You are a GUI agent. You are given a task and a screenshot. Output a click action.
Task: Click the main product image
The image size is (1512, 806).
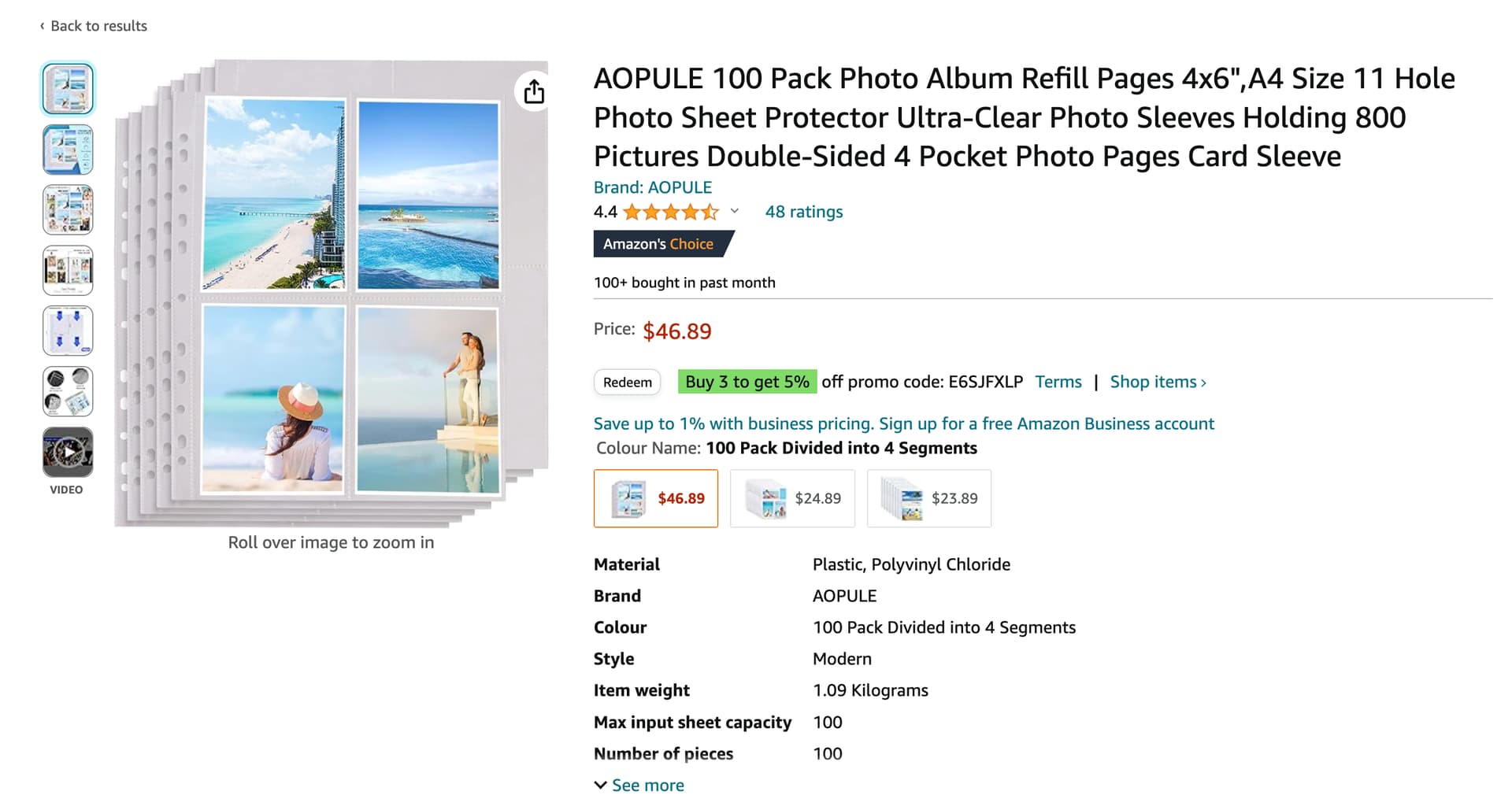pos(331,293)
